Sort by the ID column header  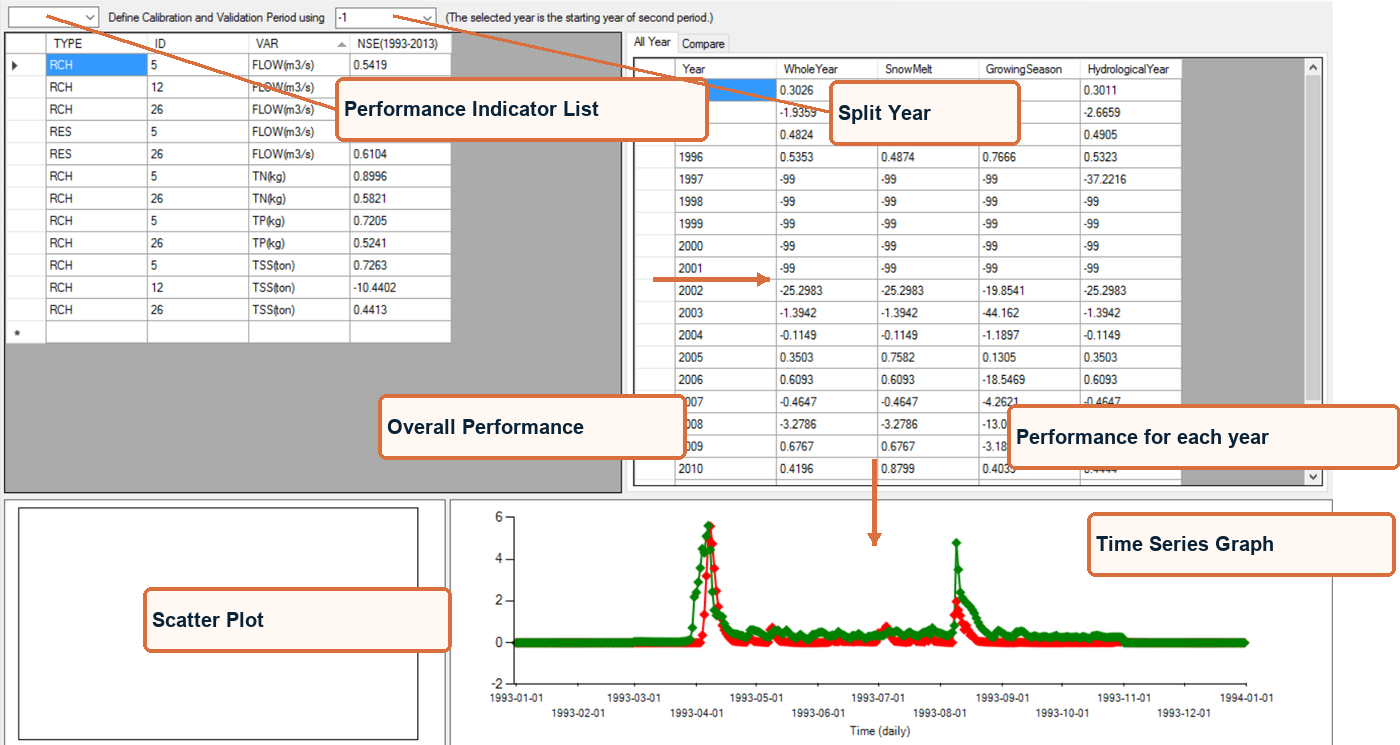(198, 44)
